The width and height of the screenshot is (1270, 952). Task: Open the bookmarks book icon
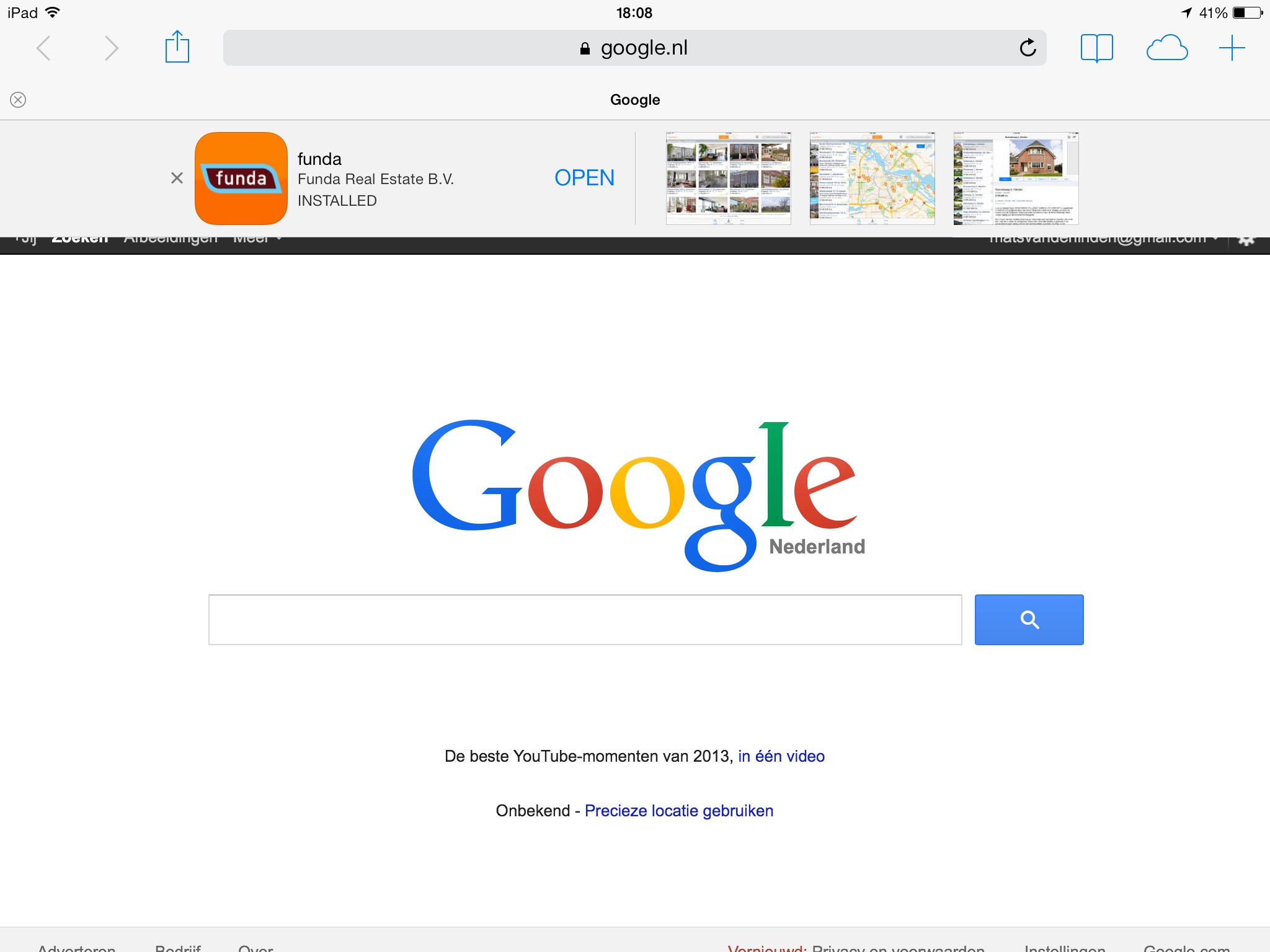[x=1096, y=48]
